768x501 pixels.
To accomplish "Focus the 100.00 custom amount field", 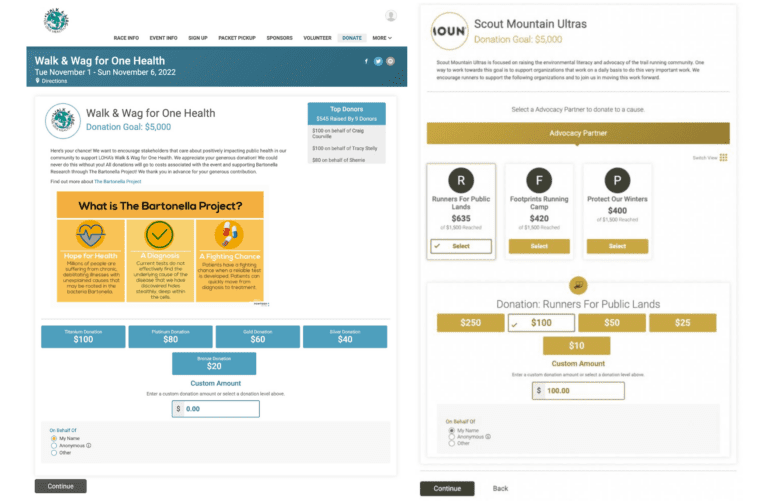I will [x=578, y=391].
